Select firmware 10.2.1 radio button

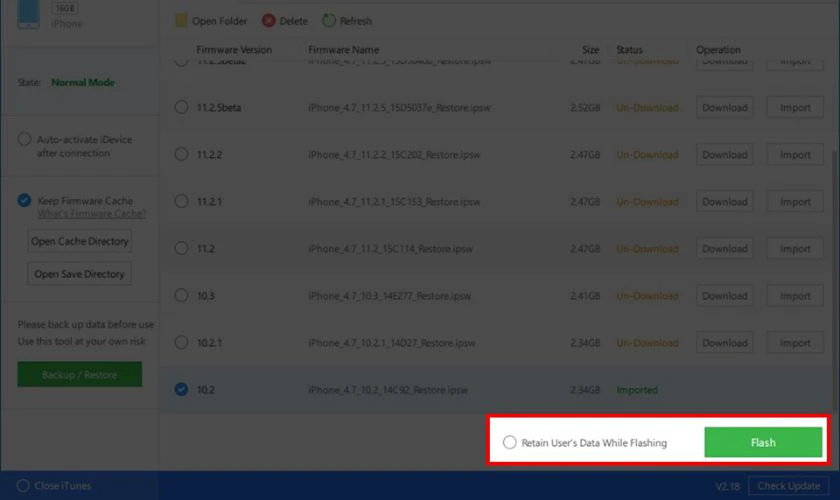coord(181,342)
